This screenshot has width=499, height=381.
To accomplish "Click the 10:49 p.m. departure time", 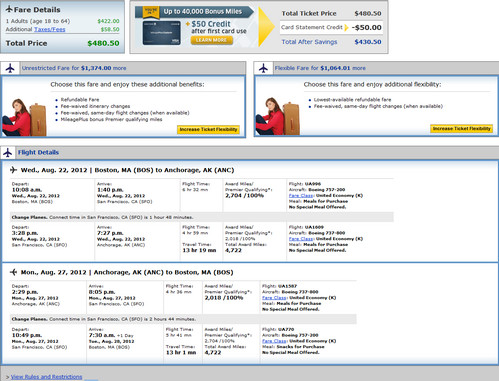I will pos(27,335).
